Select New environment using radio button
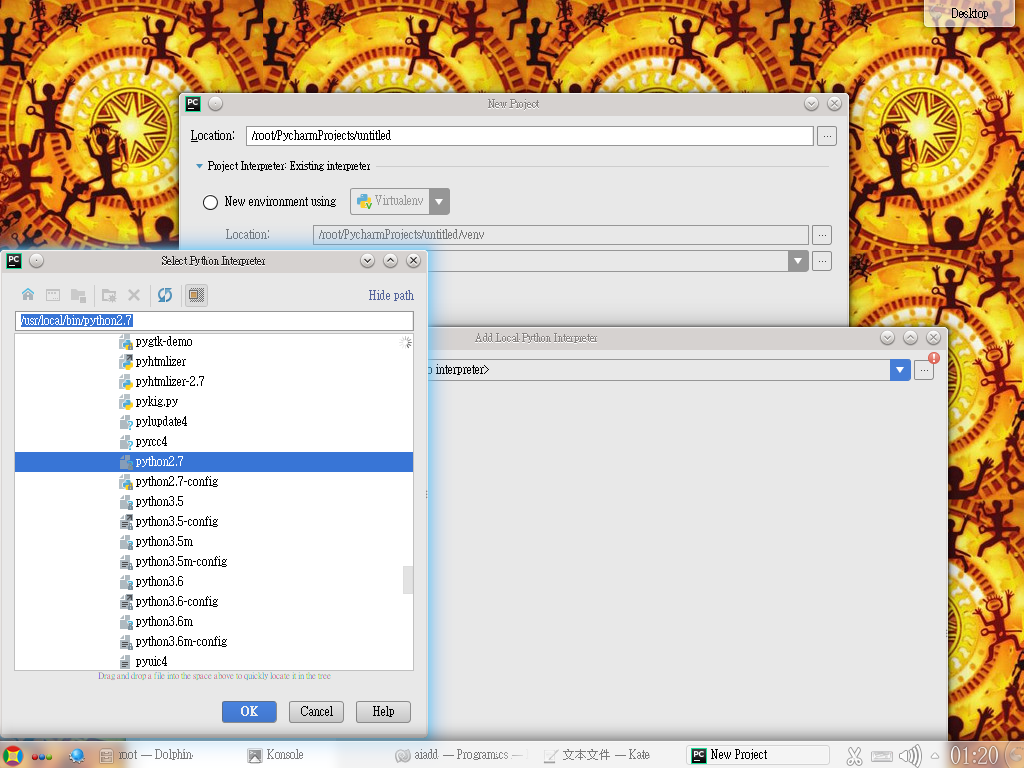This screenshot has width=1024, height=768. [x=210, y=202]
